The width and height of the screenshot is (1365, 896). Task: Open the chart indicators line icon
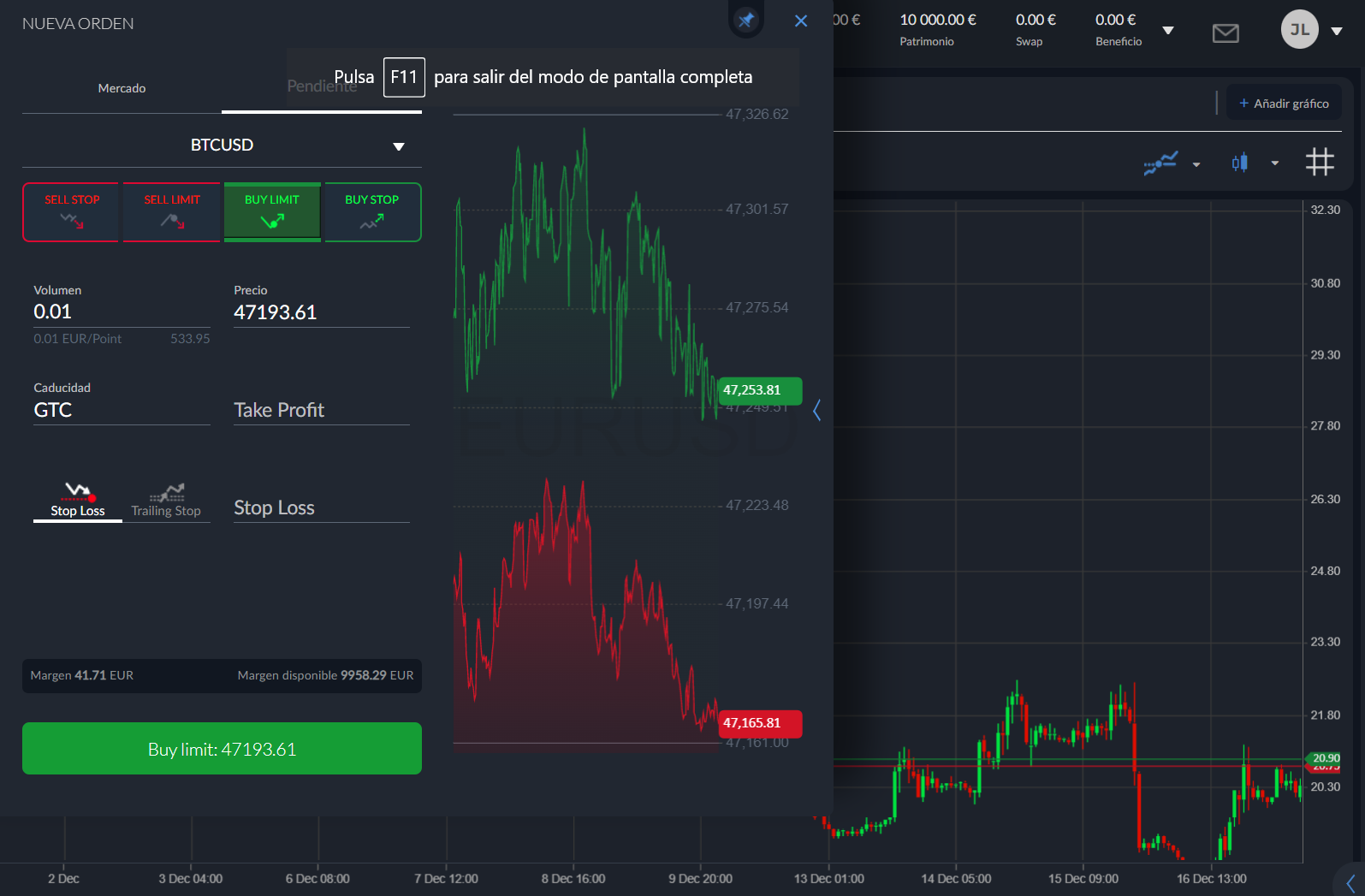pyautogui.click(x=1160, y=163)
